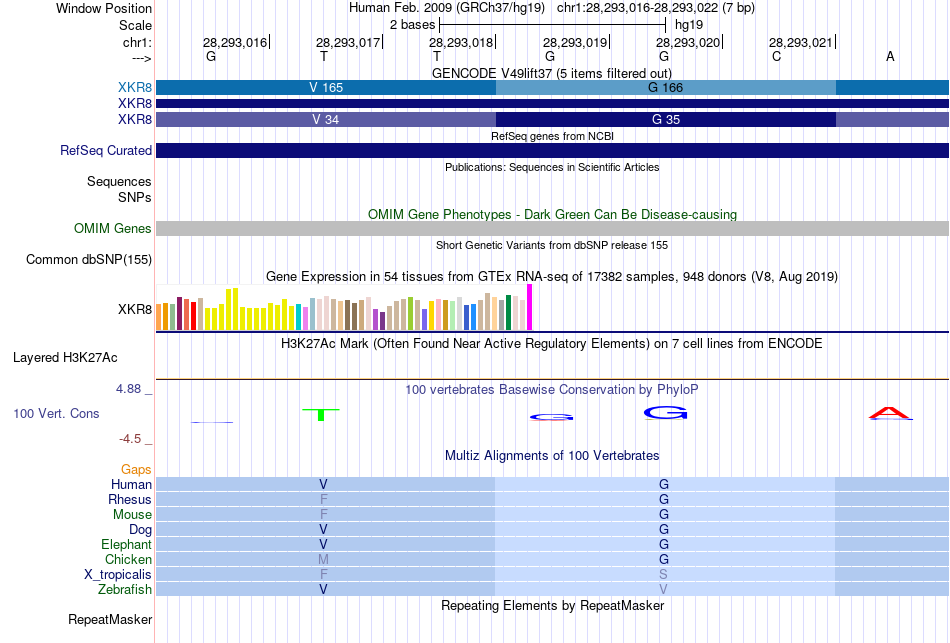
Task: Click Multiz Alignments of 100 Vertebrates title
Action: point(552,455)
